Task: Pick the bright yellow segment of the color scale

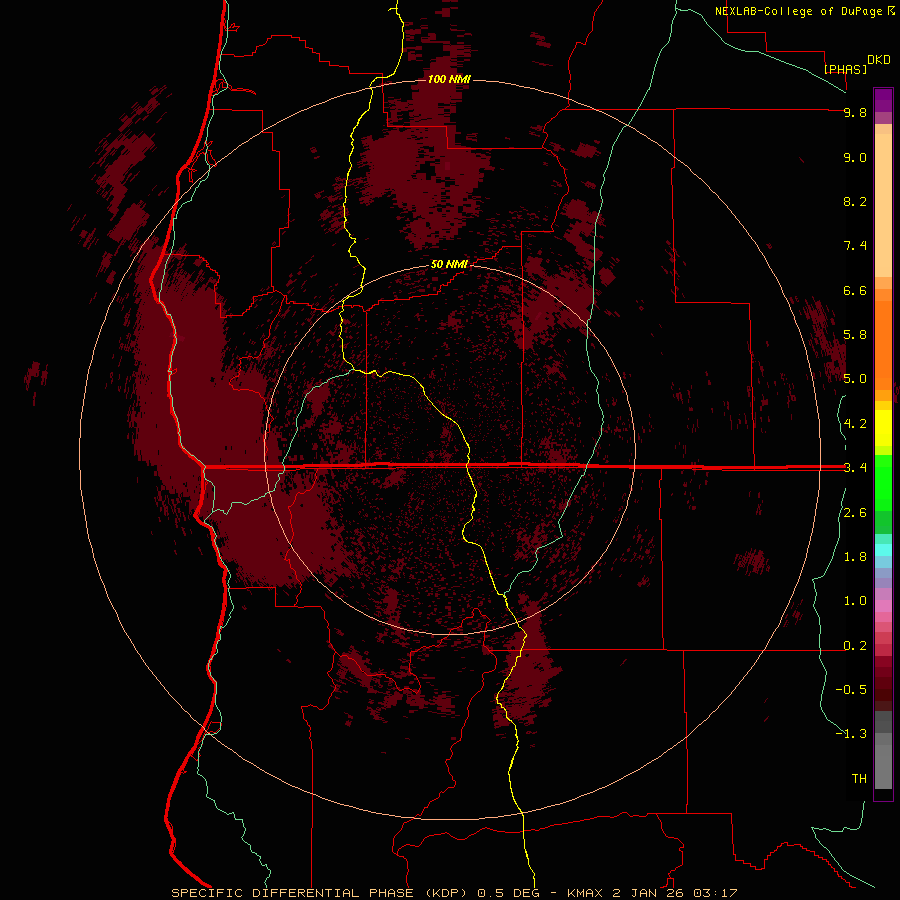Action: tap(883, 428)
